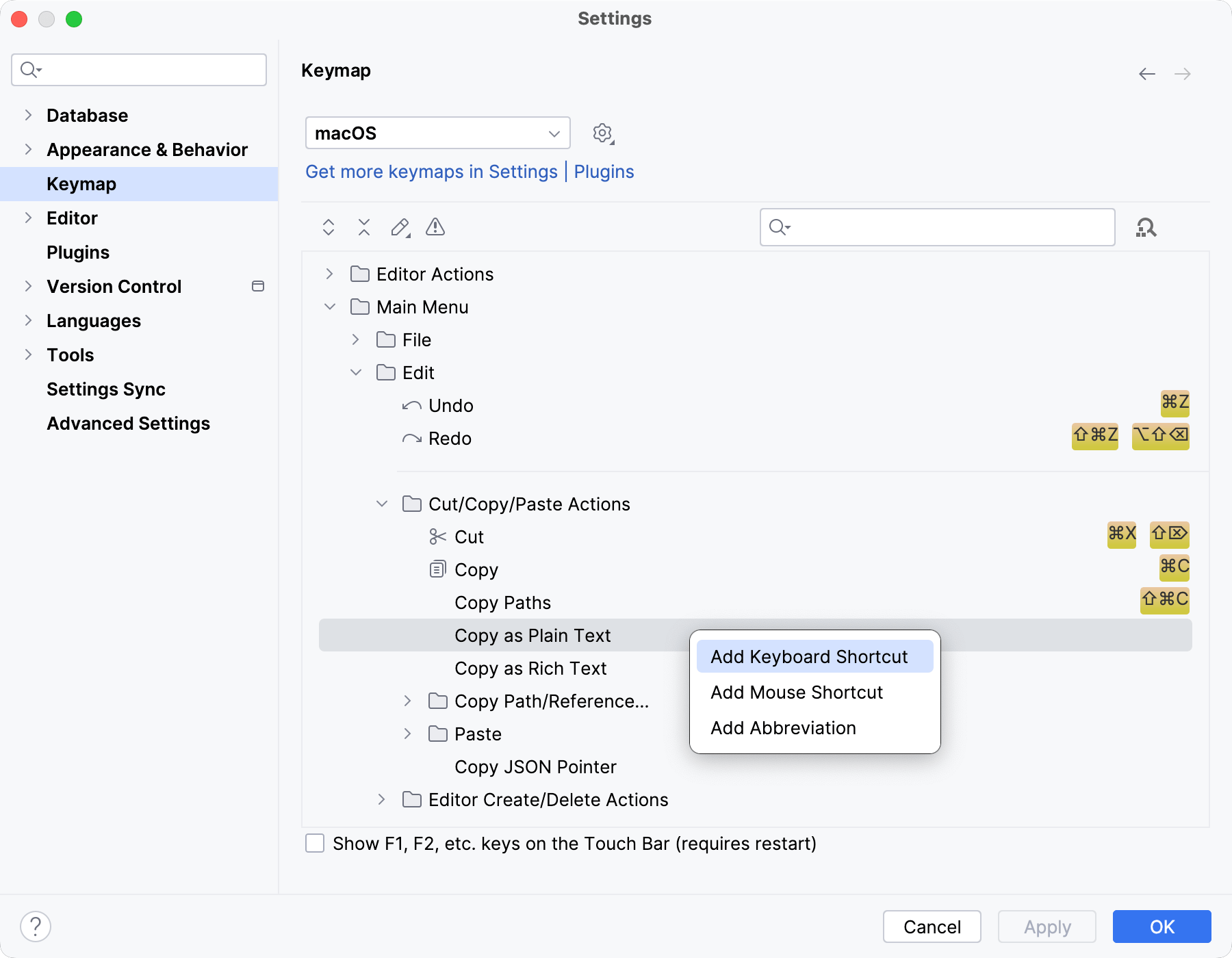Expand the Copy Path/Reference node
This screenshot has height=958, width=1232.
click(x=407, y=701)
